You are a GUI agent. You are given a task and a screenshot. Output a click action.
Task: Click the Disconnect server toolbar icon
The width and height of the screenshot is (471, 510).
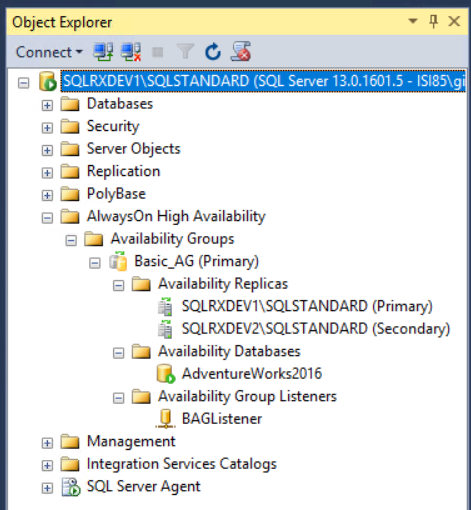click(131, 52)
